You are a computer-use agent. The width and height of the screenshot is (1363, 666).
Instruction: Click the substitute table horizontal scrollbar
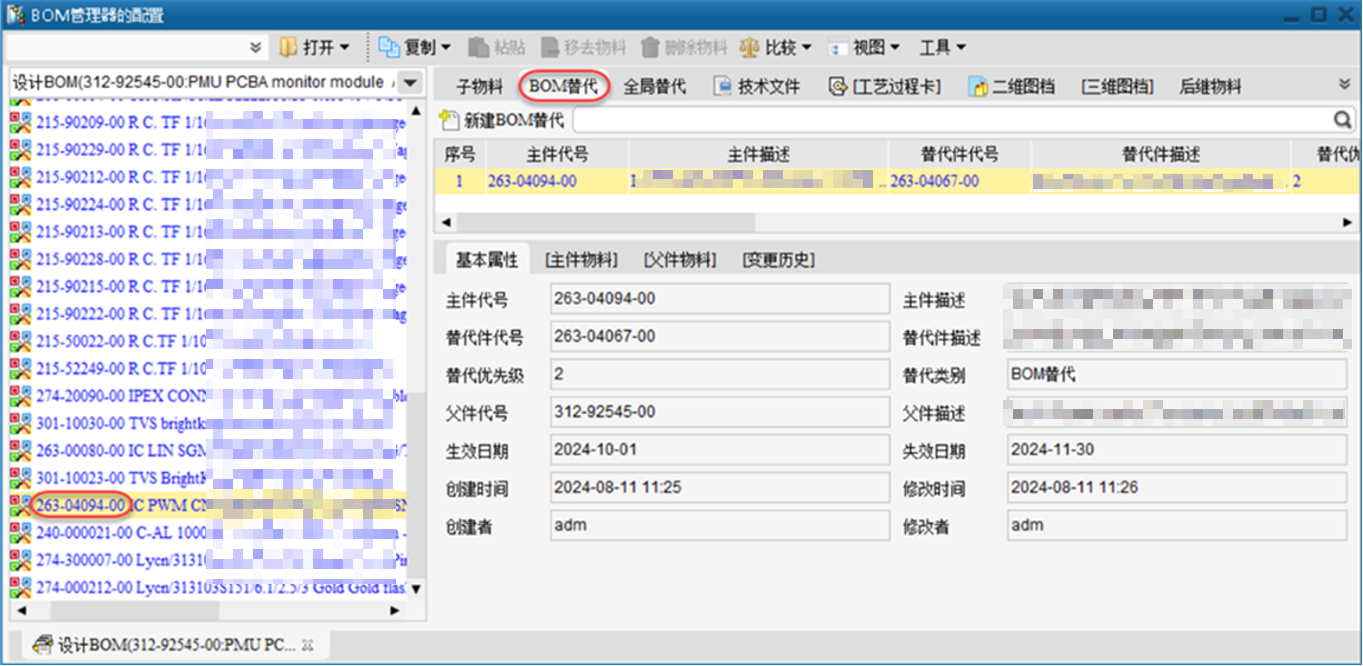pyautogui.click(x=605, y=222)
